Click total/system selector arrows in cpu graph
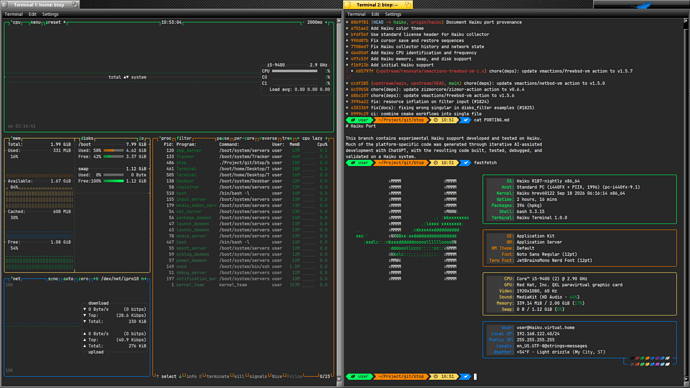 click(x=126, y=77)
